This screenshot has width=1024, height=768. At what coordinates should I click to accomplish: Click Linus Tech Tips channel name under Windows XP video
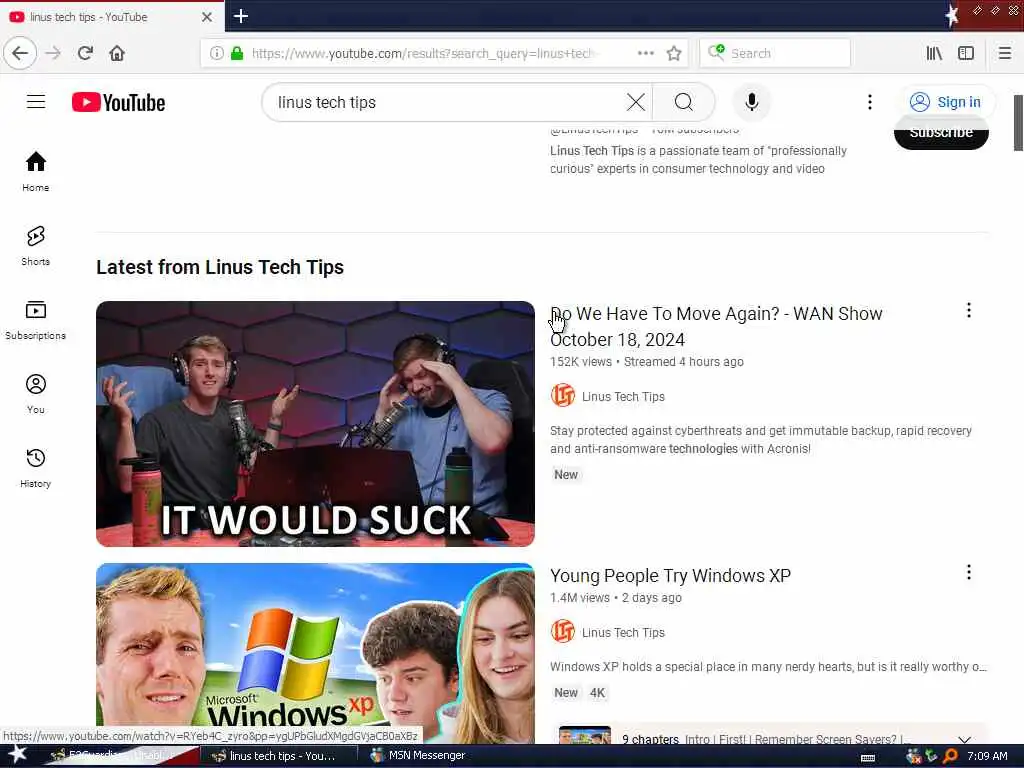[x=623, y=632]
